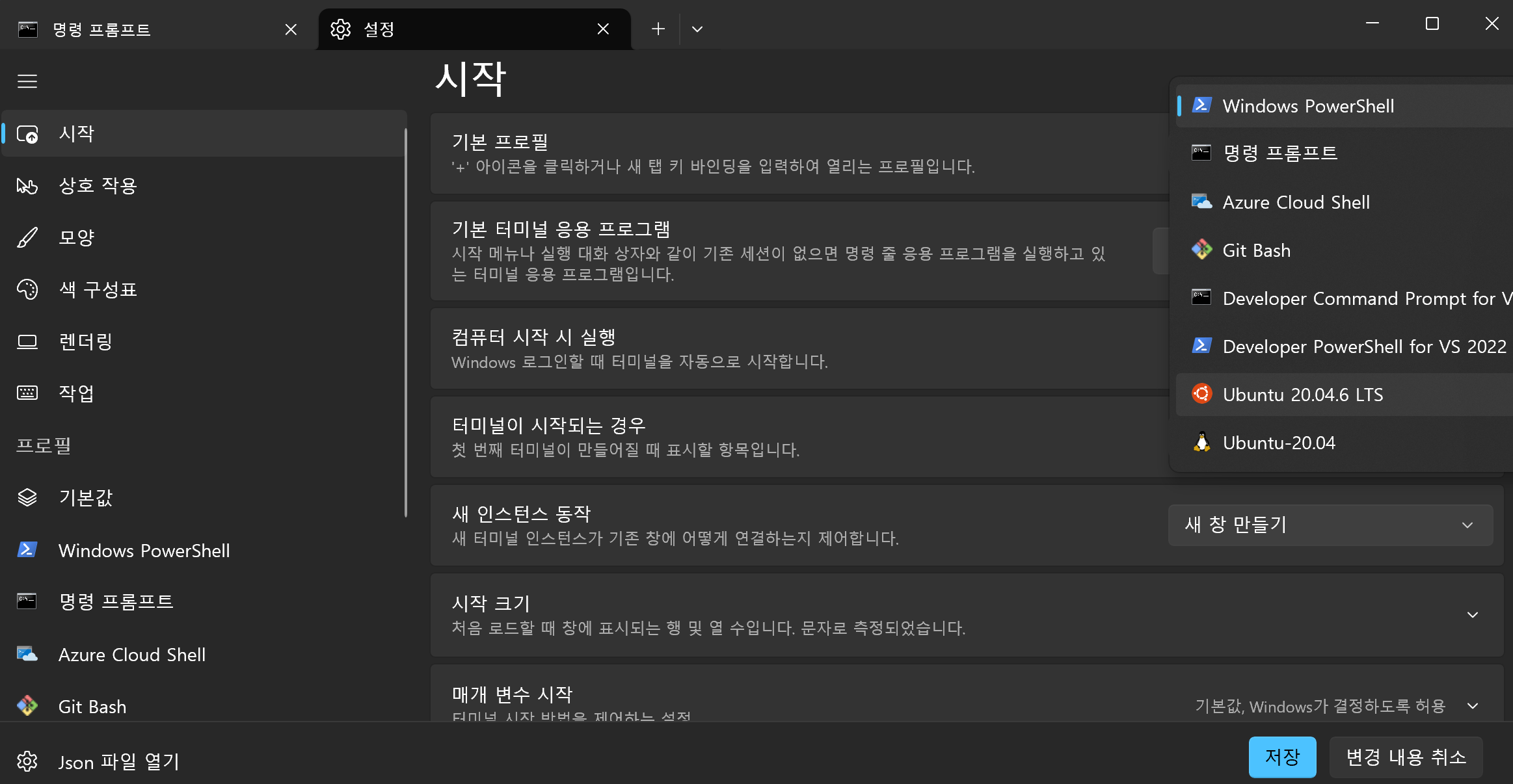This screenshot has width=1513, height=784.
Task: Click the orange Ubuntu 20.04.6 LTS icon
Action: coord(1201,394)
